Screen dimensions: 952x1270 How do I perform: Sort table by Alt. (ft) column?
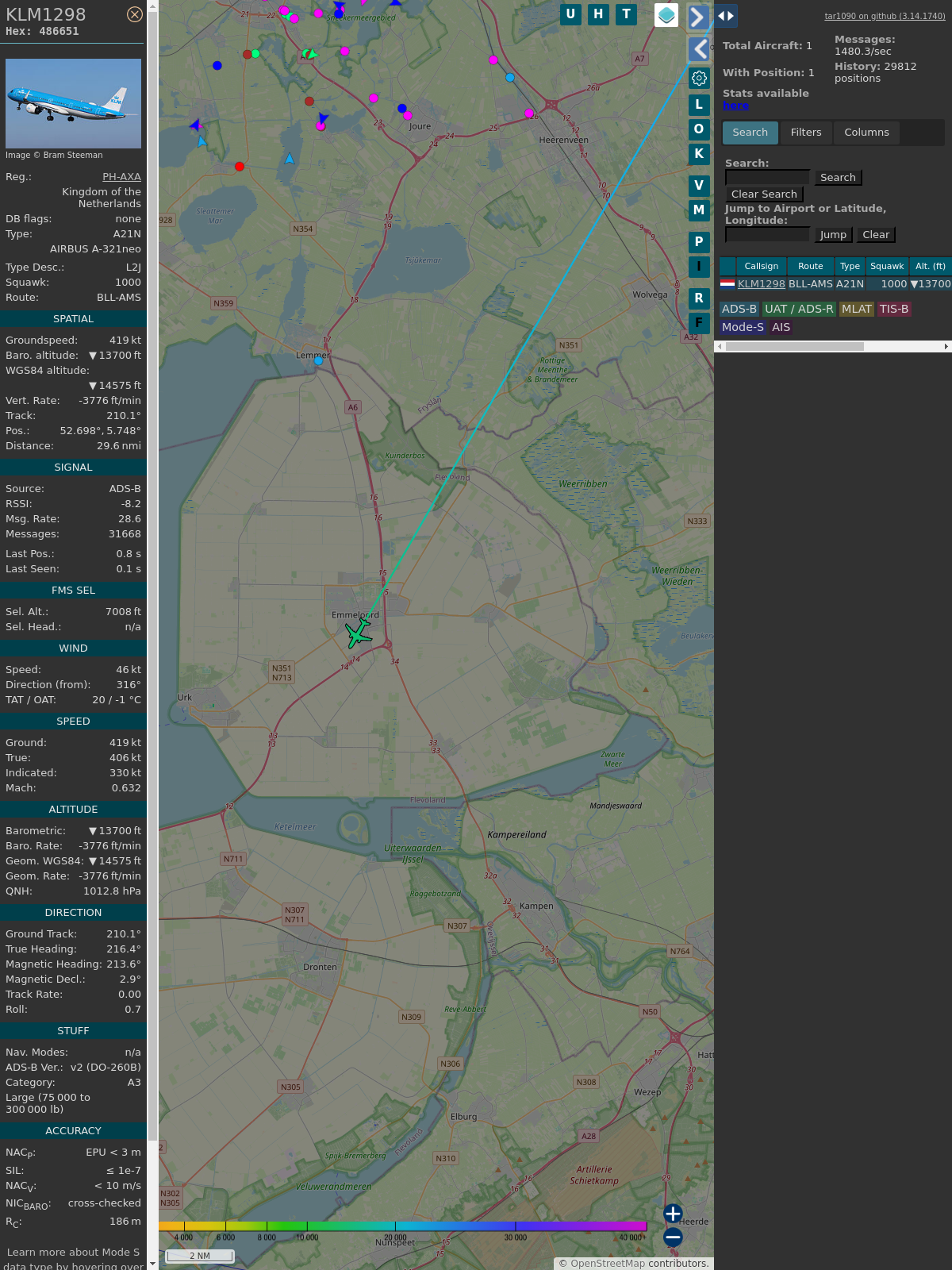(931, 267)
